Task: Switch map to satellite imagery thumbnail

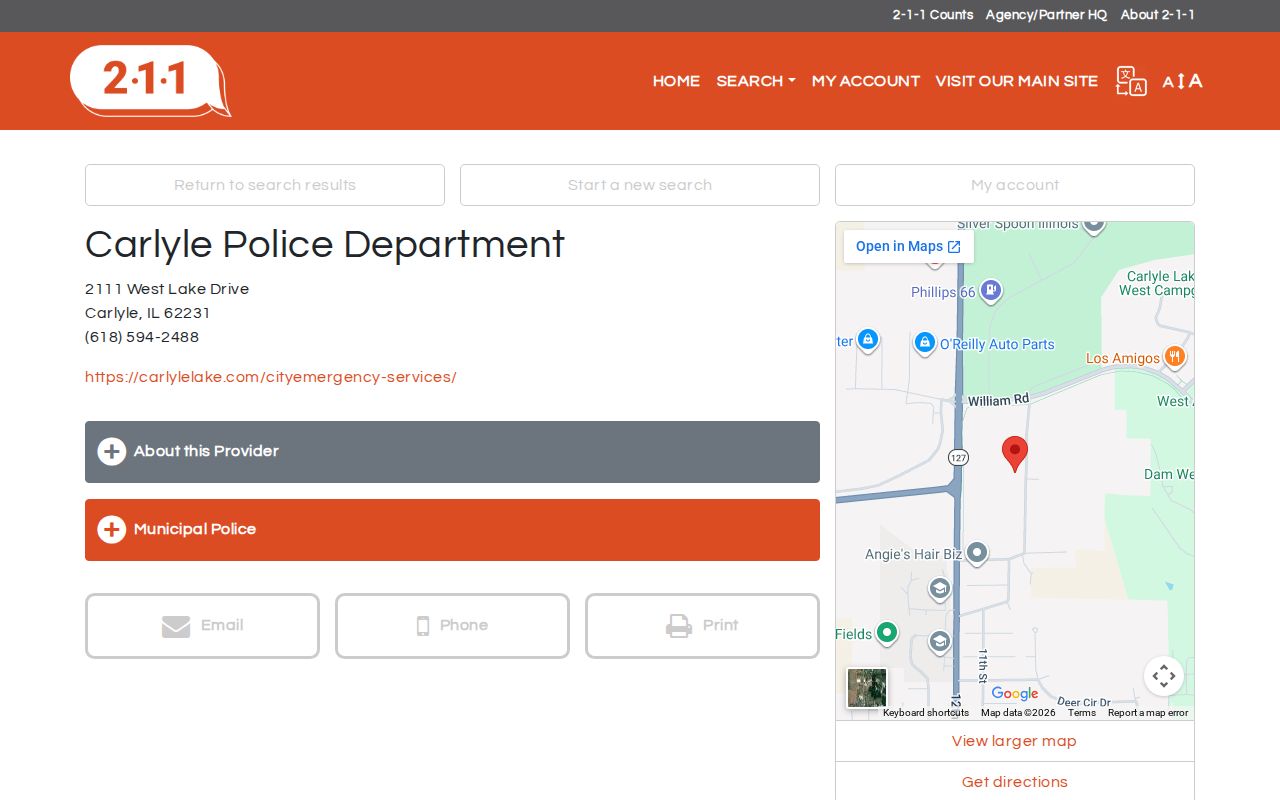Action: (x=867, y=688)
